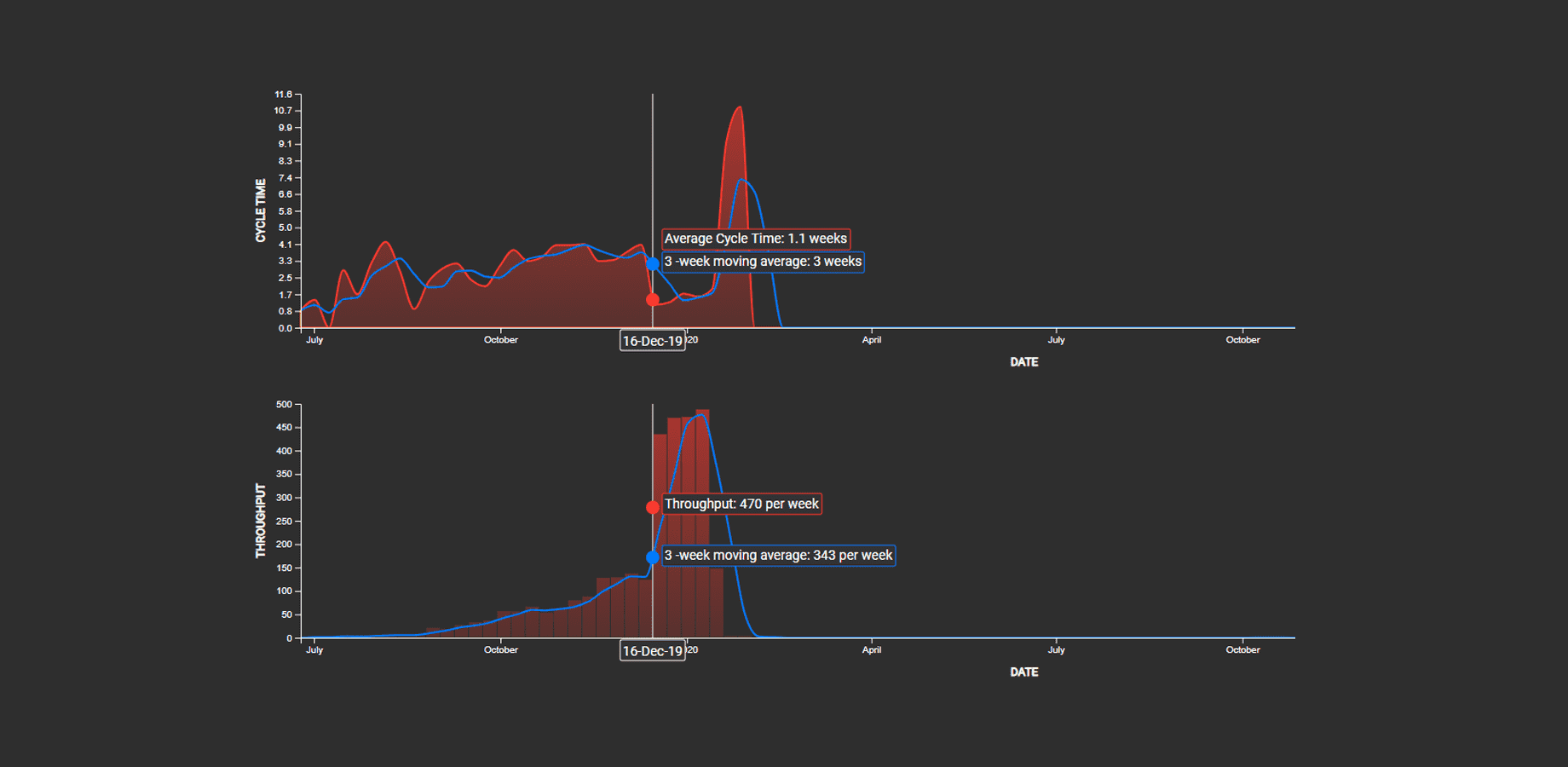
Task: Click the red throughput data point dot
Action: click(x=653, y=507)
